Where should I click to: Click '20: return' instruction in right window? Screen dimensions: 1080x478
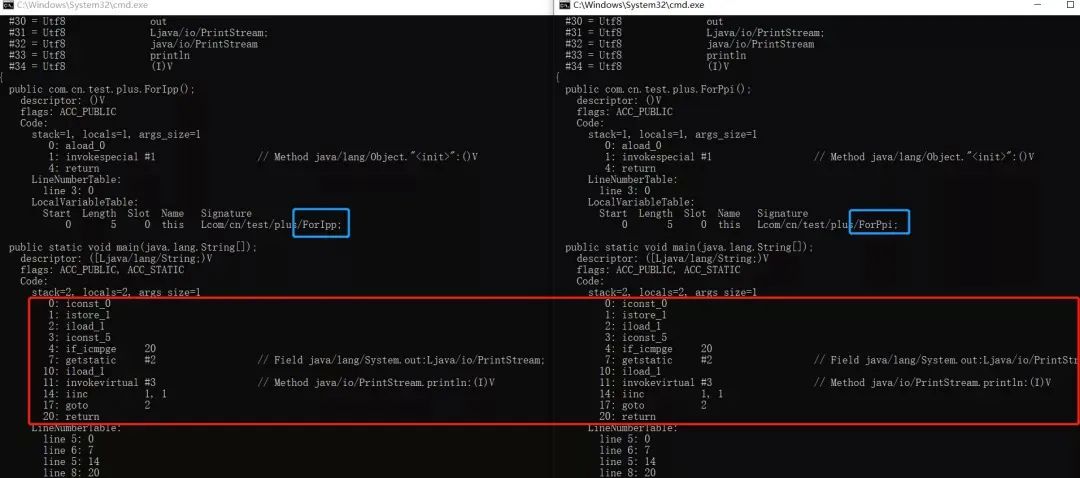627,417
